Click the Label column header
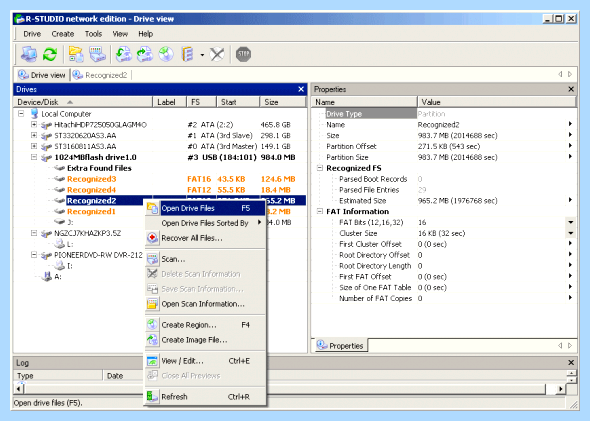 click(x=169, y=102)
